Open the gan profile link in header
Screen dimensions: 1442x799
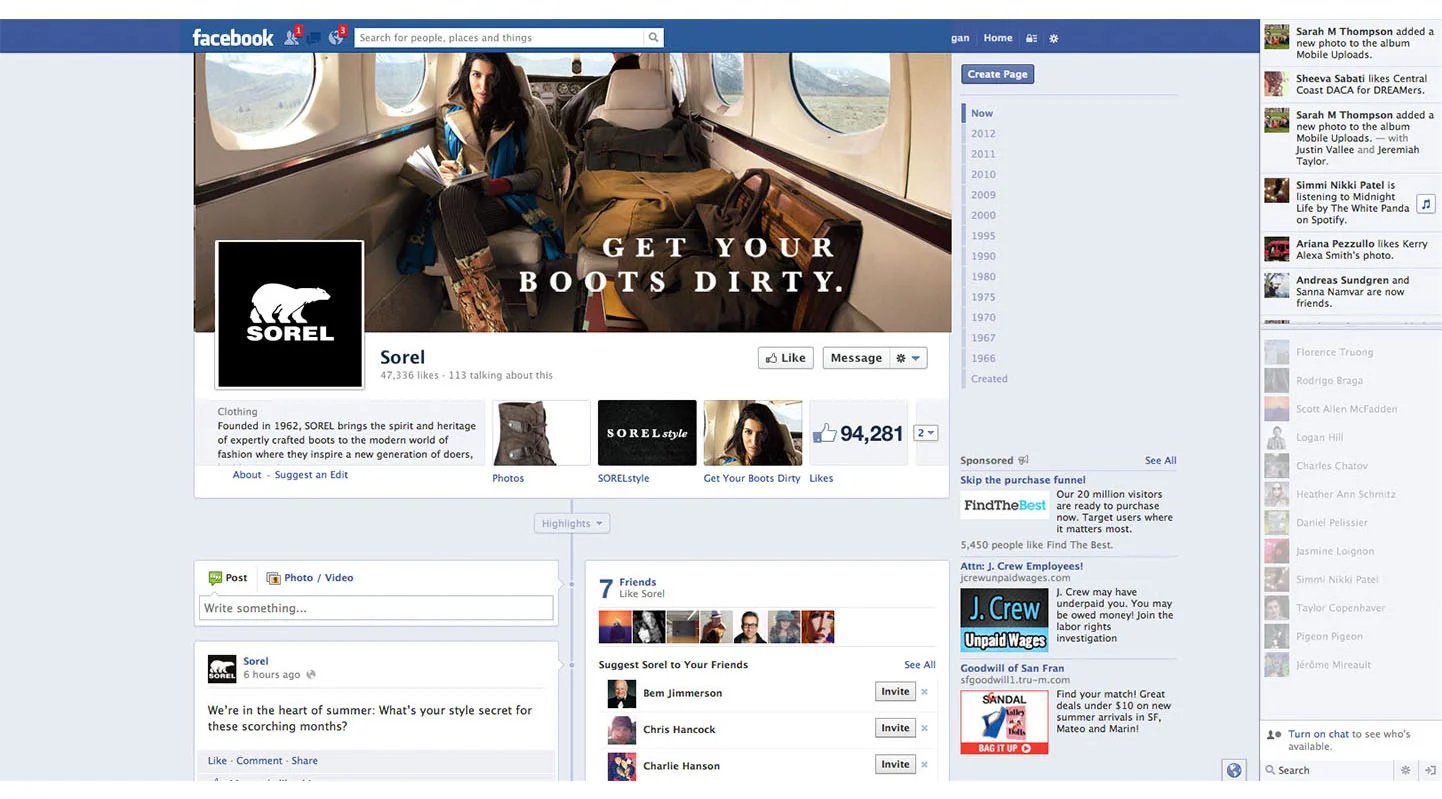tap(960, 38)
